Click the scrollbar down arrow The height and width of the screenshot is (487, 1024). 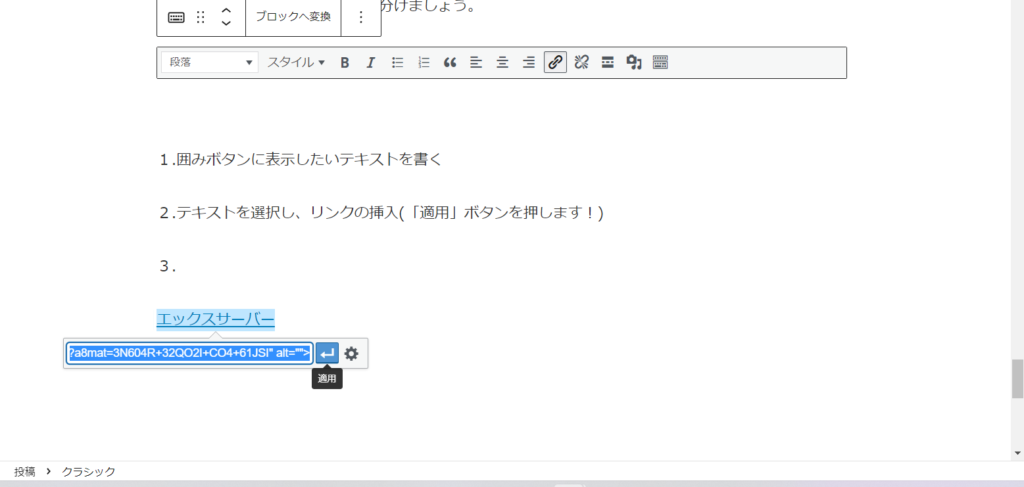tap(1017, 452)
